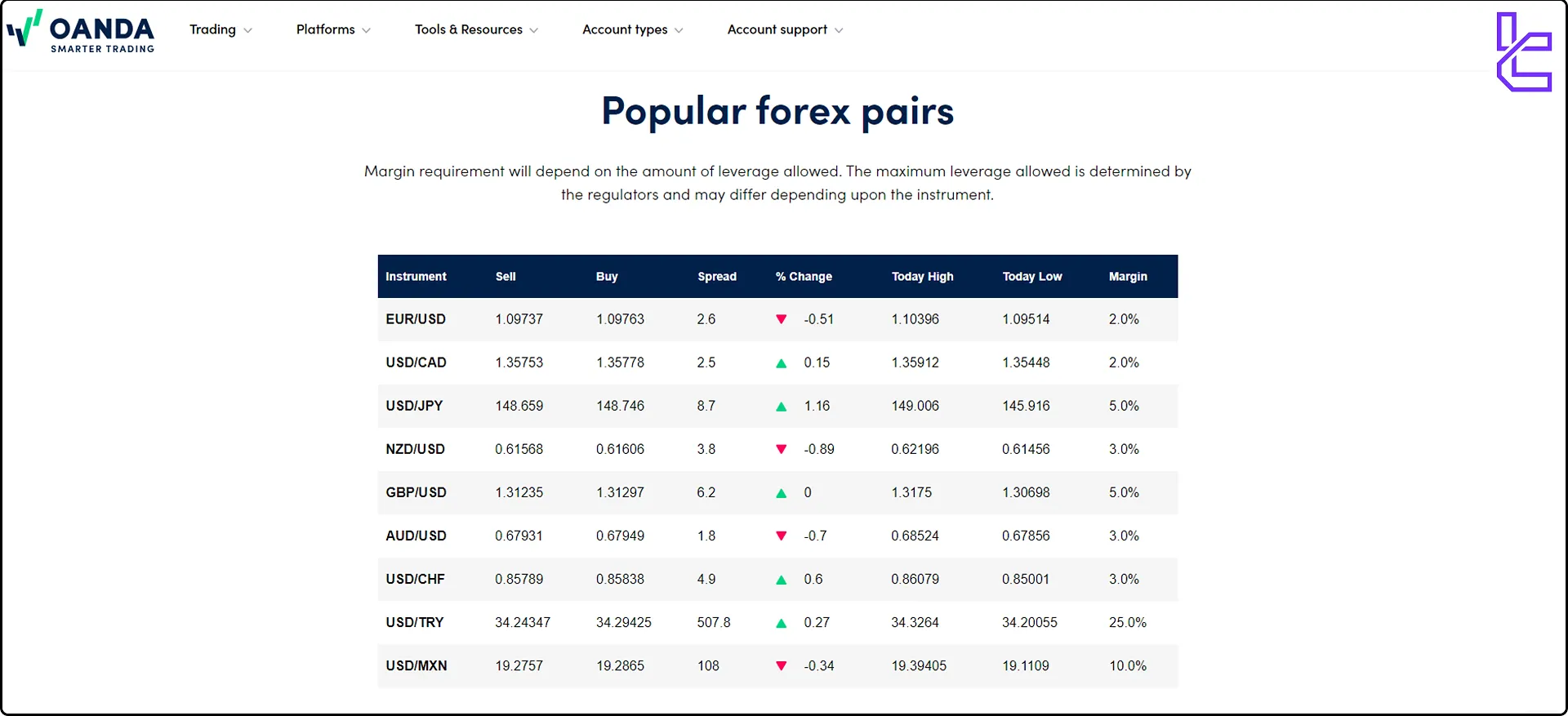
Task: Select the USD/MXN instrument
Action: [x=416, y=665]
